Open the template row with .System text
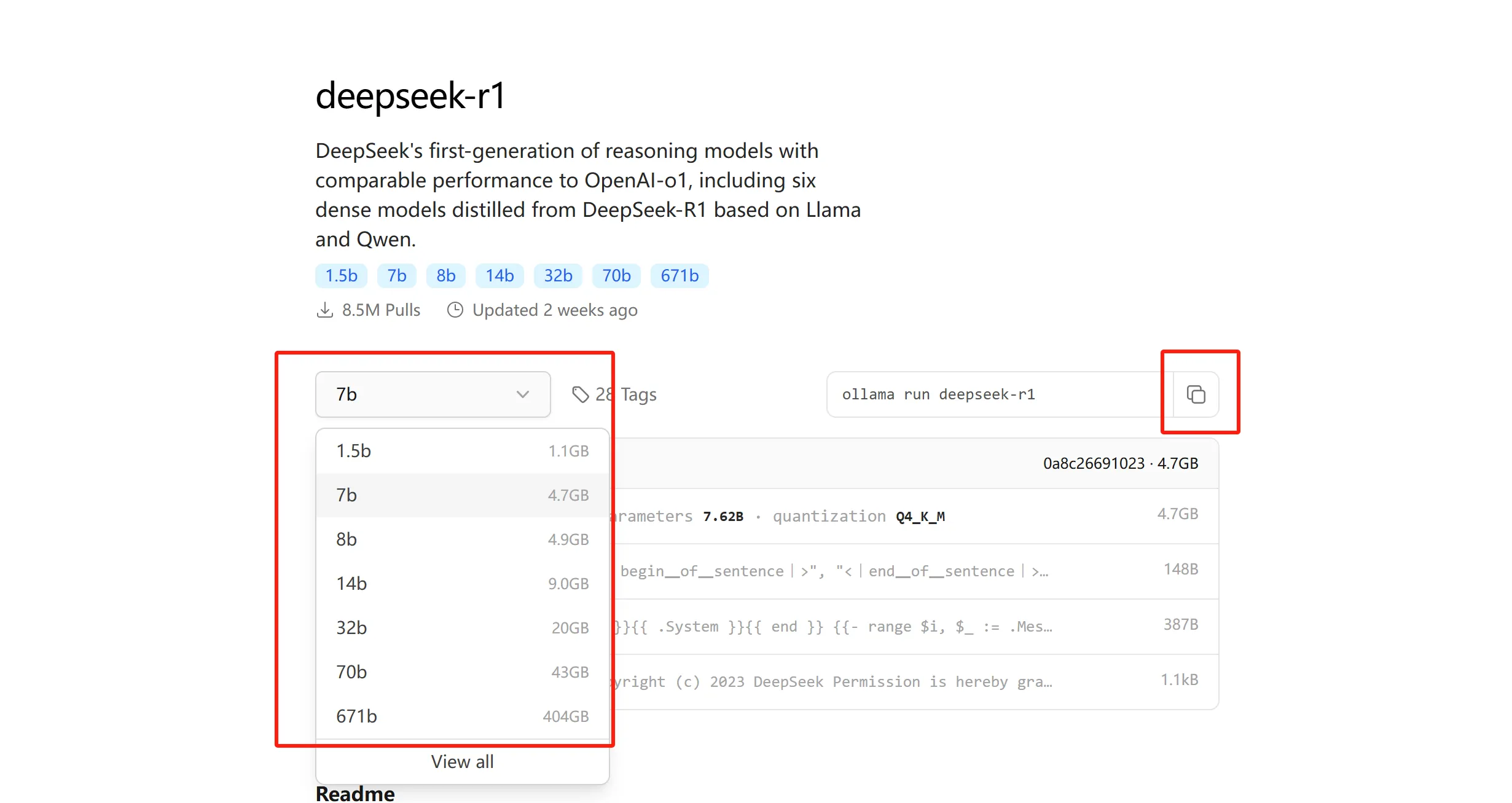 (x=915, y=627)
